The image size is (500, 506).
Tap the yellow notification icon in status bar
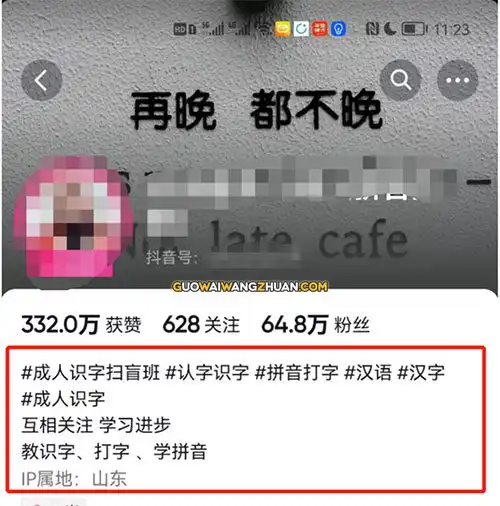click(282, 29)
